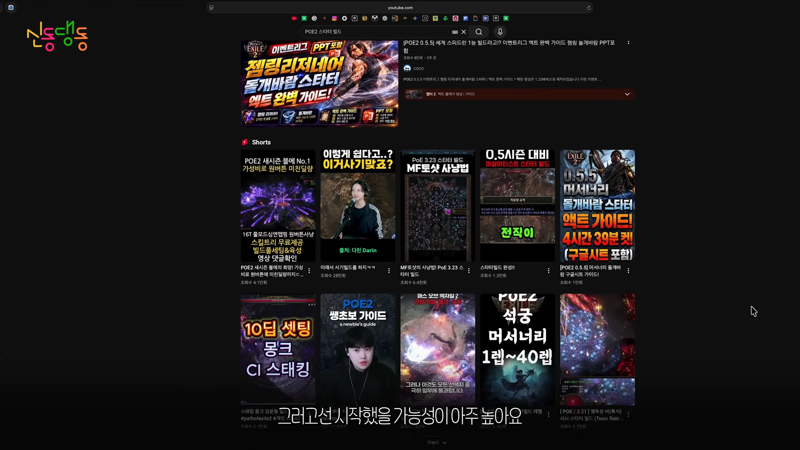Open options menu for '스타터빌드 완성' short
800x450 pixels.
tap(548, 270)
